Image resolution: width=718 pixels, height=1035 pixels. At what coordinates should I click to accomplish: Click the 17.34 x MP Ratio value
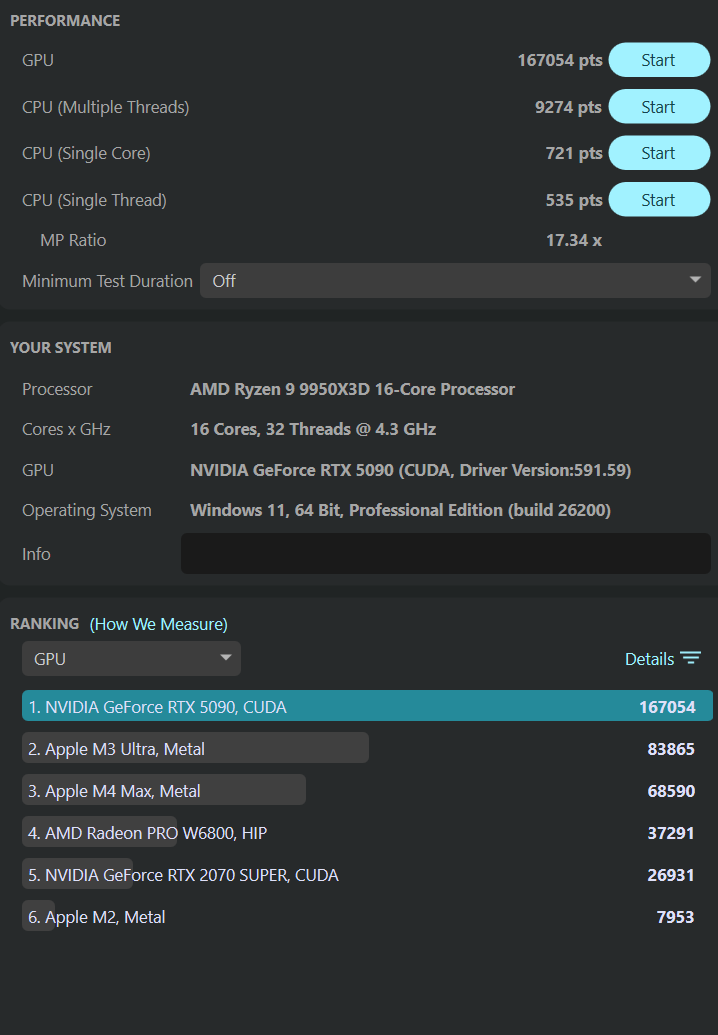click(573, 240)
